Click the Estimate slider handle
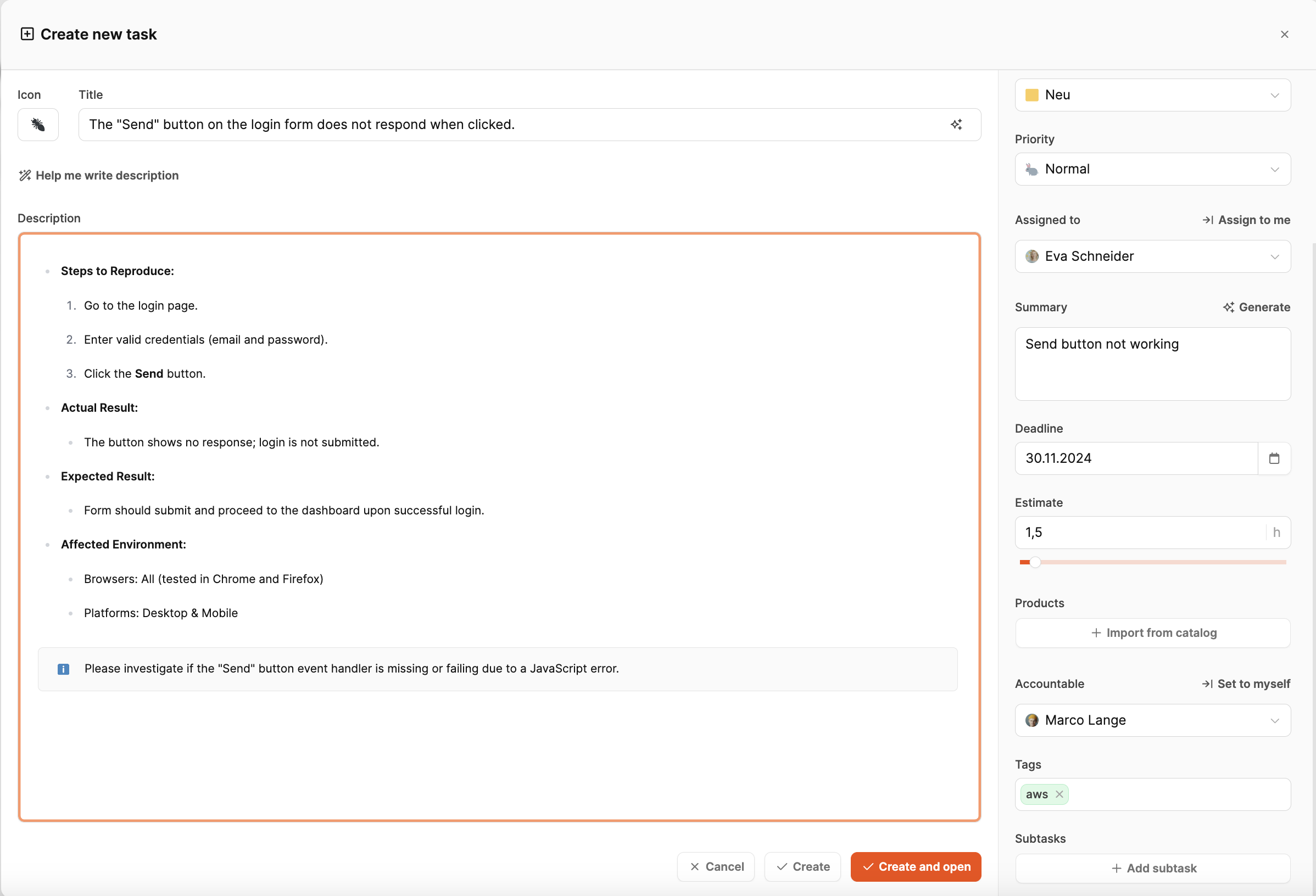The width and height of the screenshot is (1316, 896). tap(1035, 562)
